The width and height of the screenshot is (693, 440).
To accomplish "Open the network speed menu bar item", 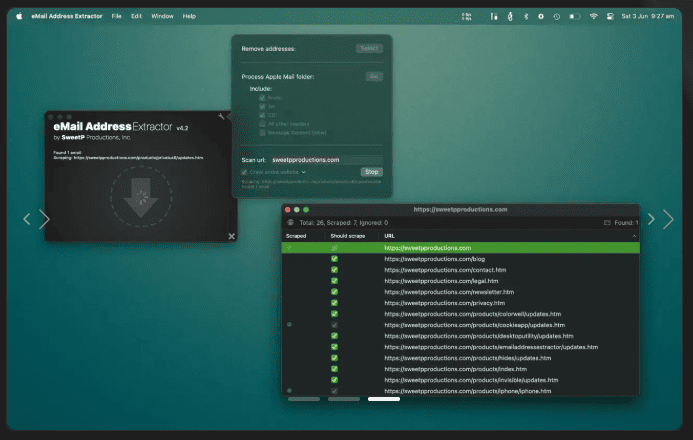I will [x=467, y=16].
